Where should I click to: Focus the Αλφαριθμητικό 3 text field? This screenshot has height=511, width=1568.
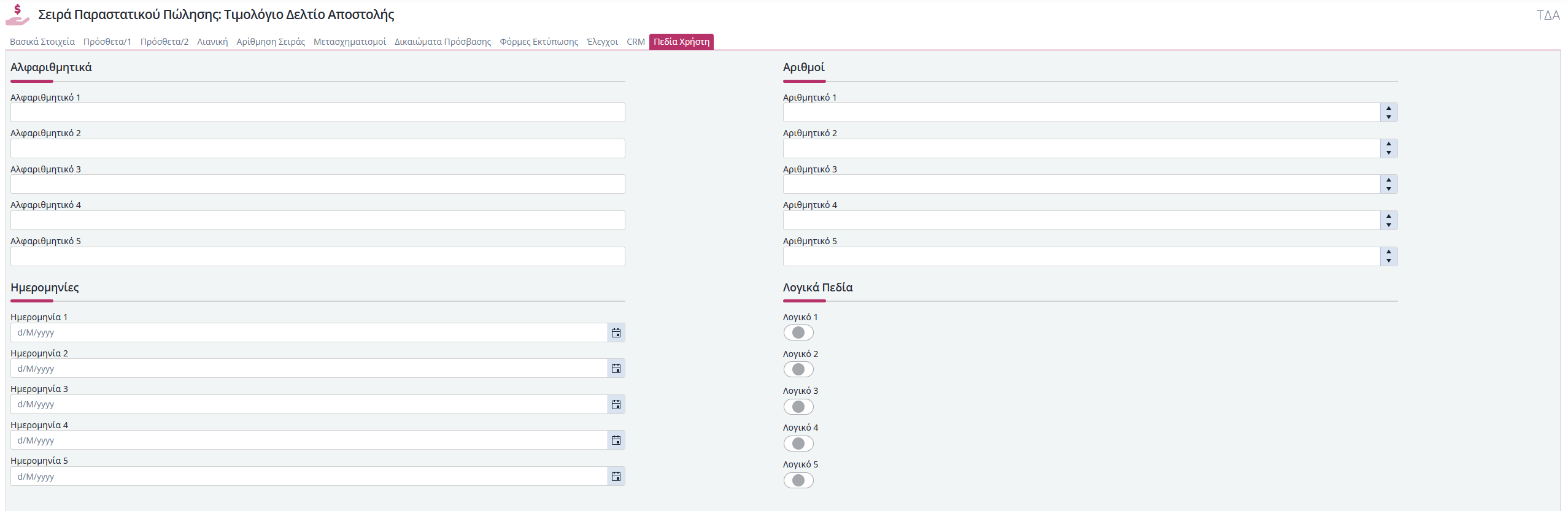pos(318,184)
